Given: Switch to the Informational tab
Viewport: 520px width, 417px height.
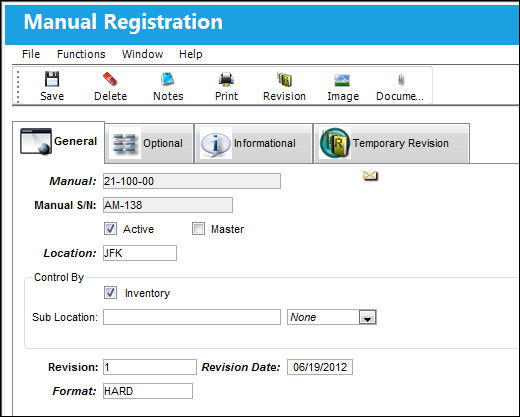Looking at the screenshot, I should (x=253, y=143).
